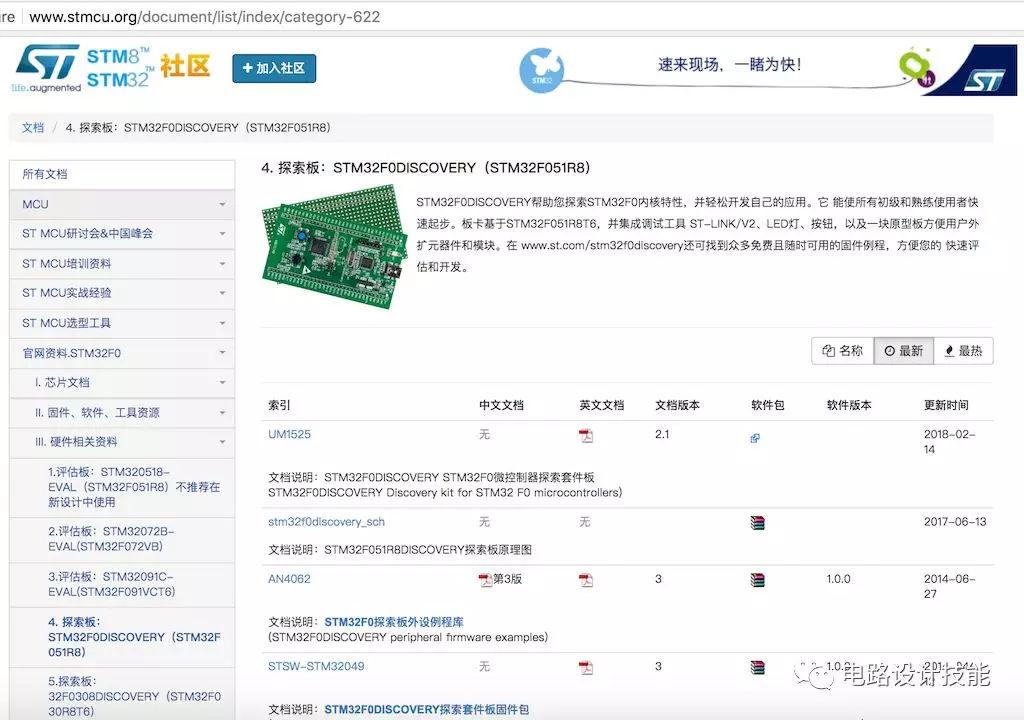Click UM1525 document version 2.1
Screen dimensions: 1024x720
[662, 434]
